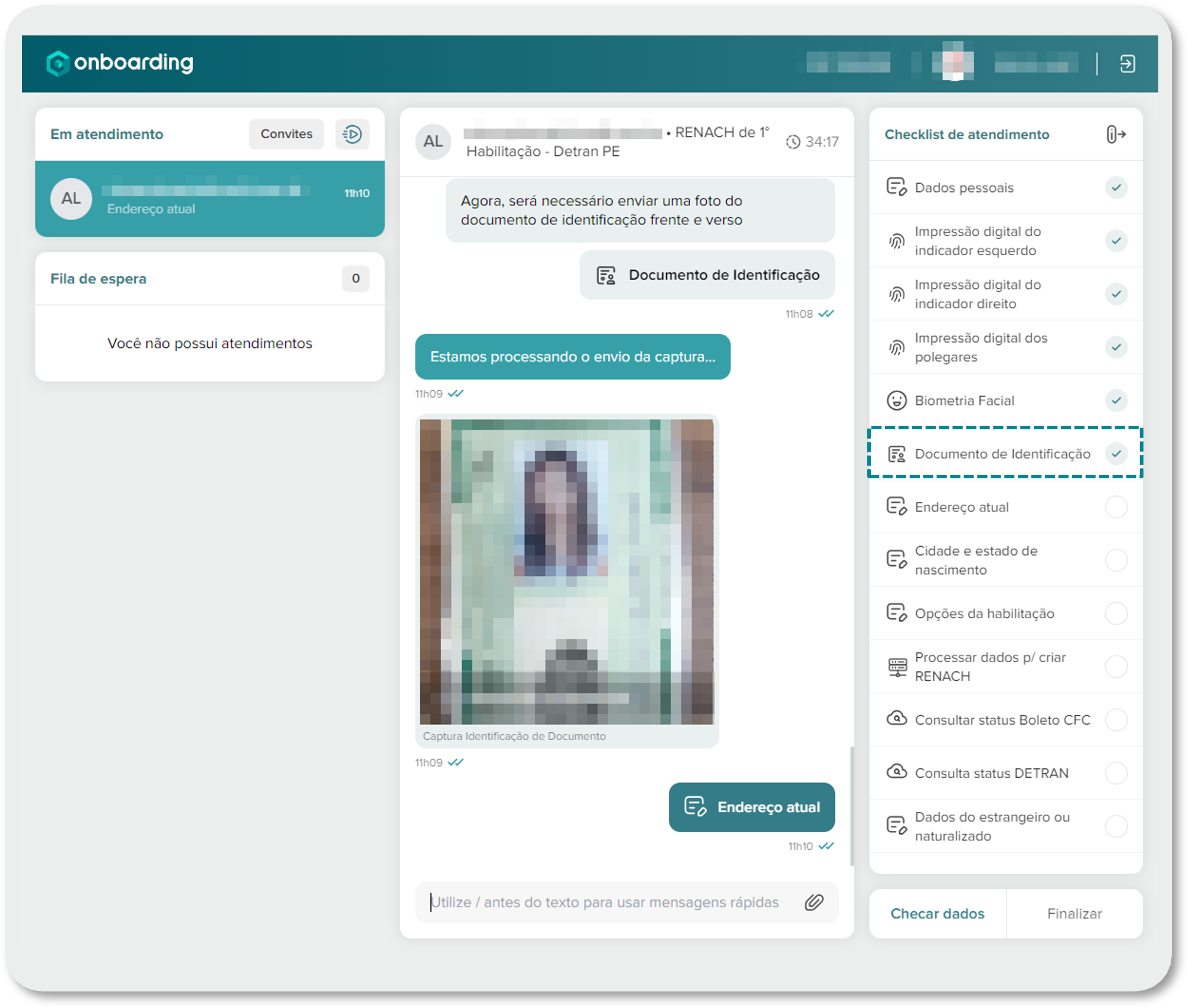Viewport: 1189px width, 1008px height.
Task: Toggle the Endereço atual checklist circle
Action: (x=1116, y=507)
